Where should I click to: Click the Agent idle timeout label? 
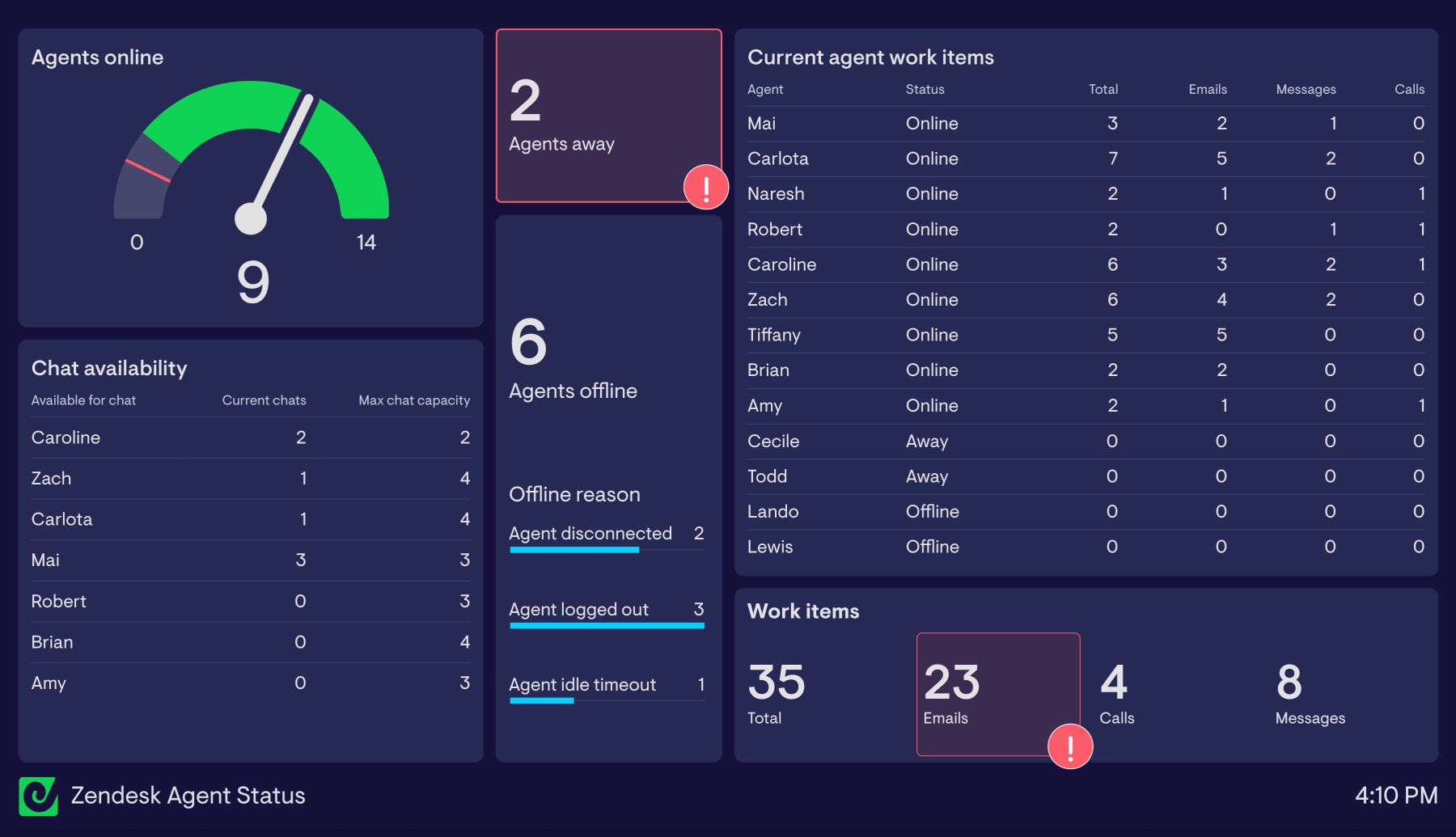582,685
